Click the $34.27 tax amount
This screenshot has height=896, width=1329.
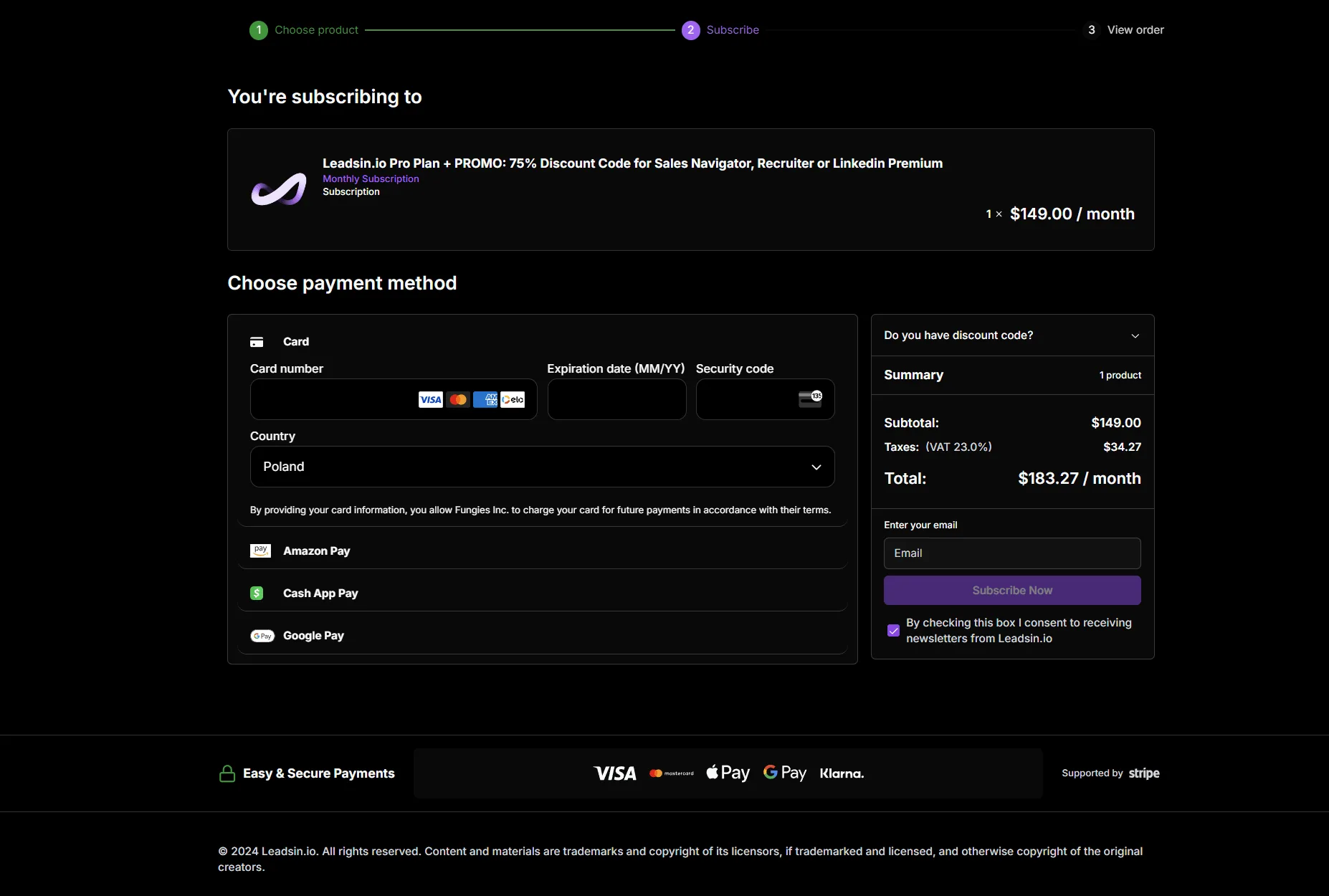(1123, 447)
